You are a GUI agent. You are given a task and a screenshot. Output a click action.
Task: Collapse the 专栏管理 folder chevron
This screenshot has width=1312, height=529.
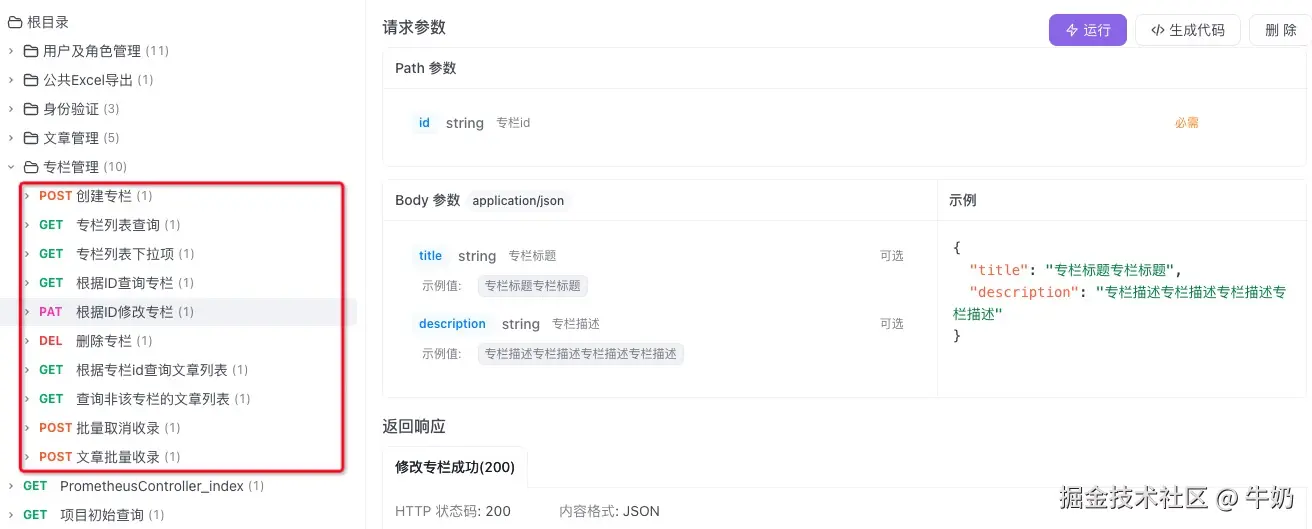(11, 167)
